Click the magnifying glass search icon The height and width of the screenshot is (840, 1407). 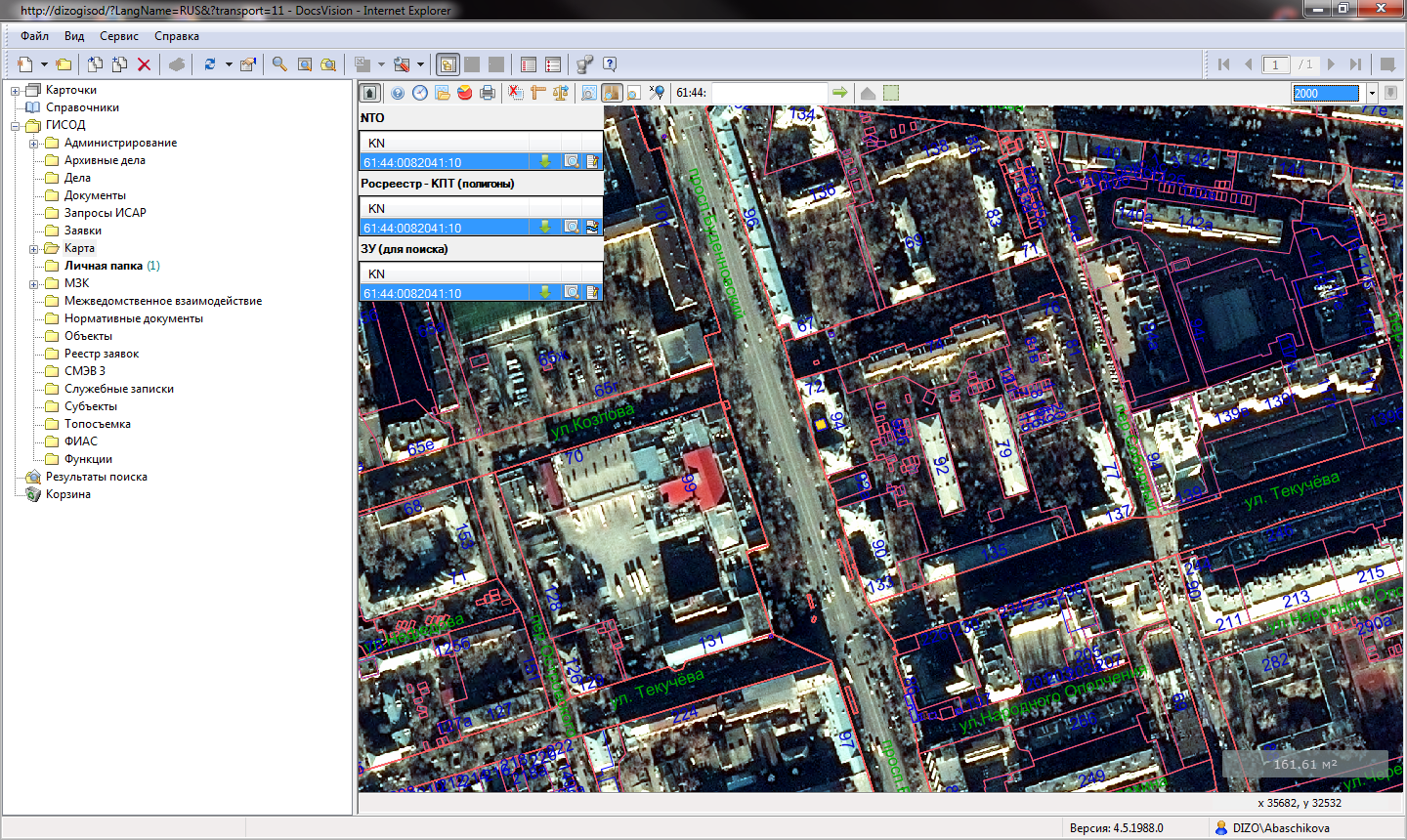tap(279, 64)
